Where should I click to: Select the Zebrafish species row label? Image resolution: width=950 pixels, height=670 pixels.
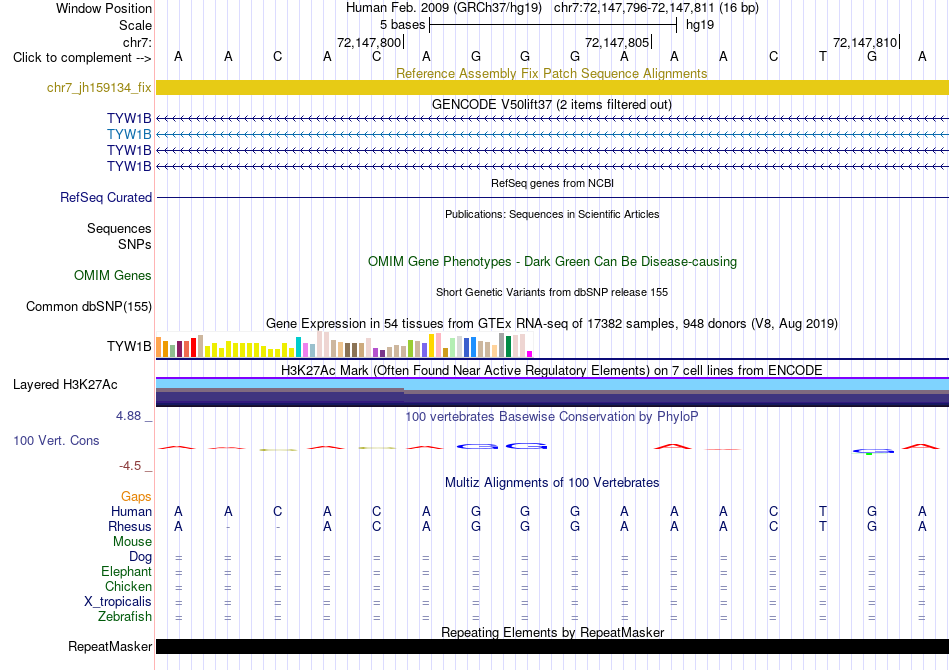pos(125,617)
